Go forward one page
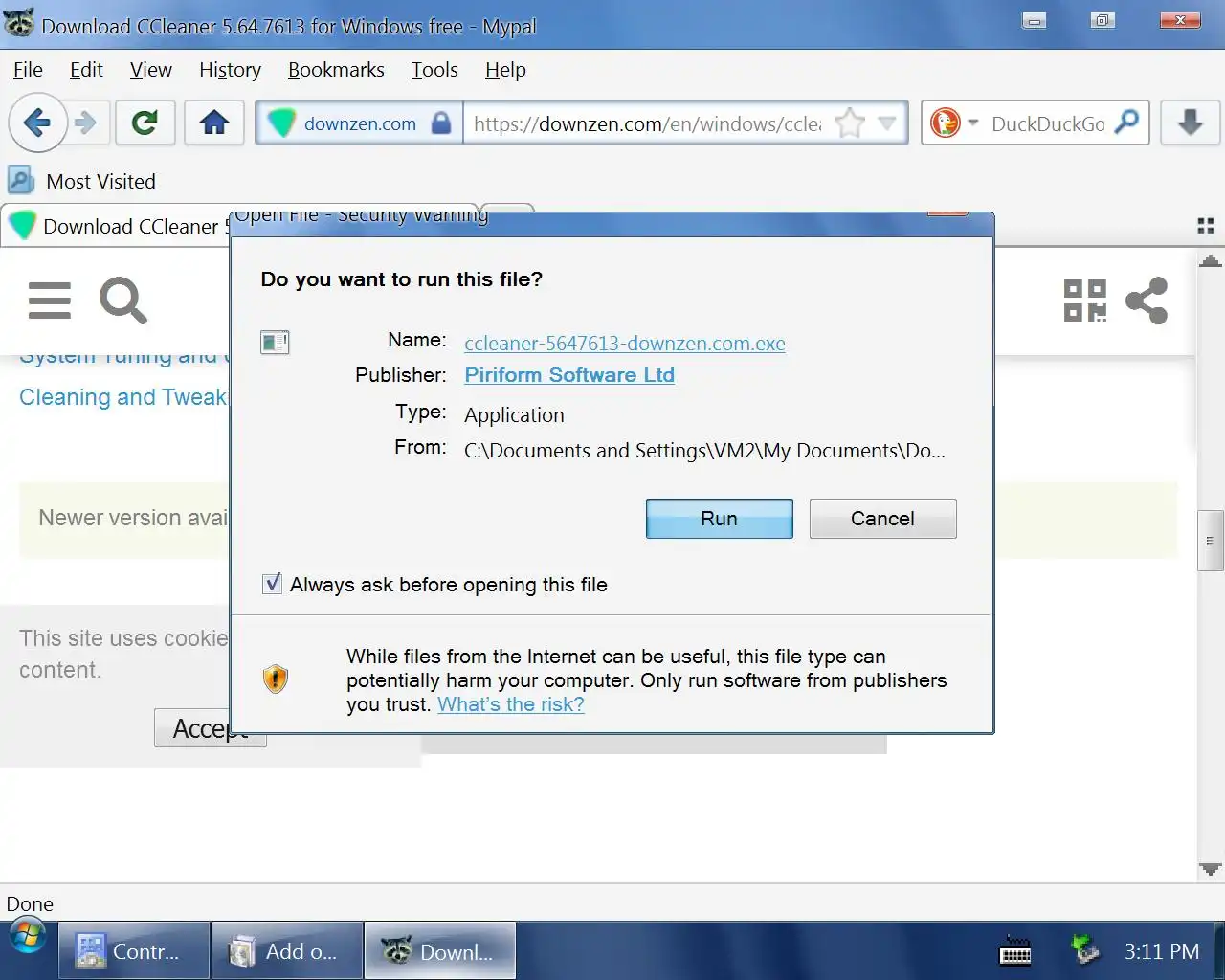 (86, 122)
